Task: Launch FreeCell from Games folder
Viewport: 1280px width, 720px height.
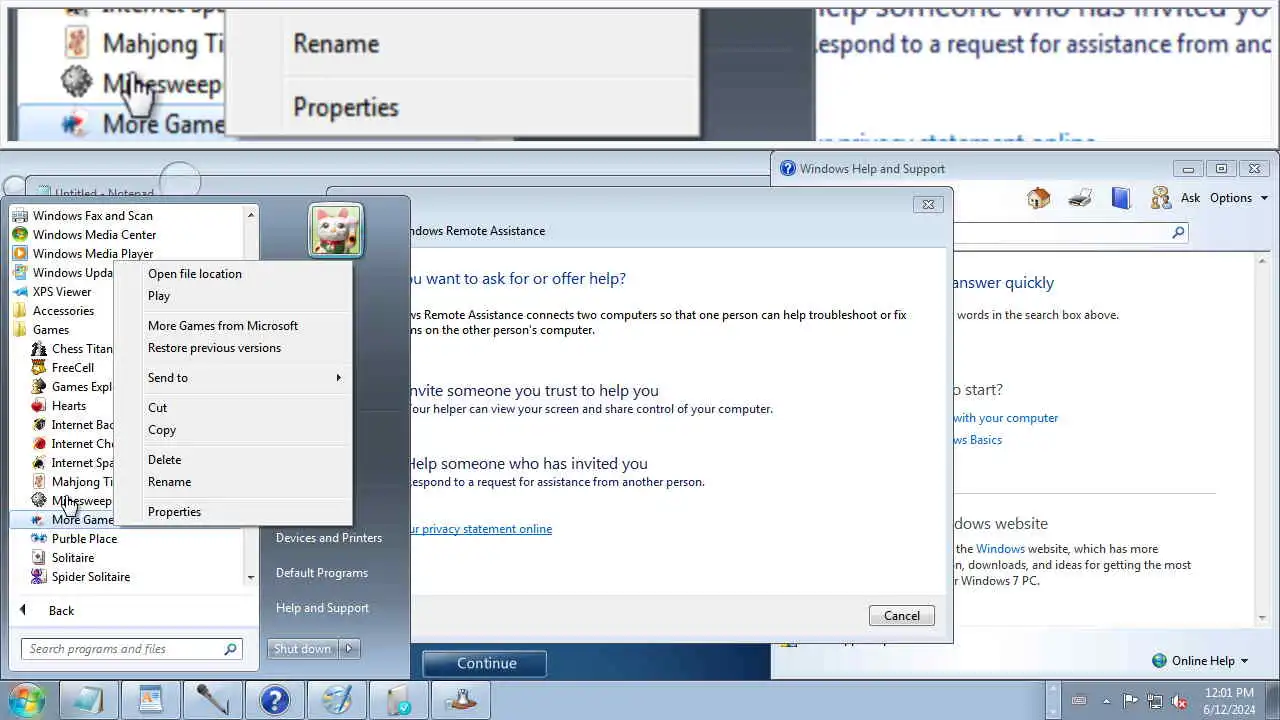Action: point(72,367)
